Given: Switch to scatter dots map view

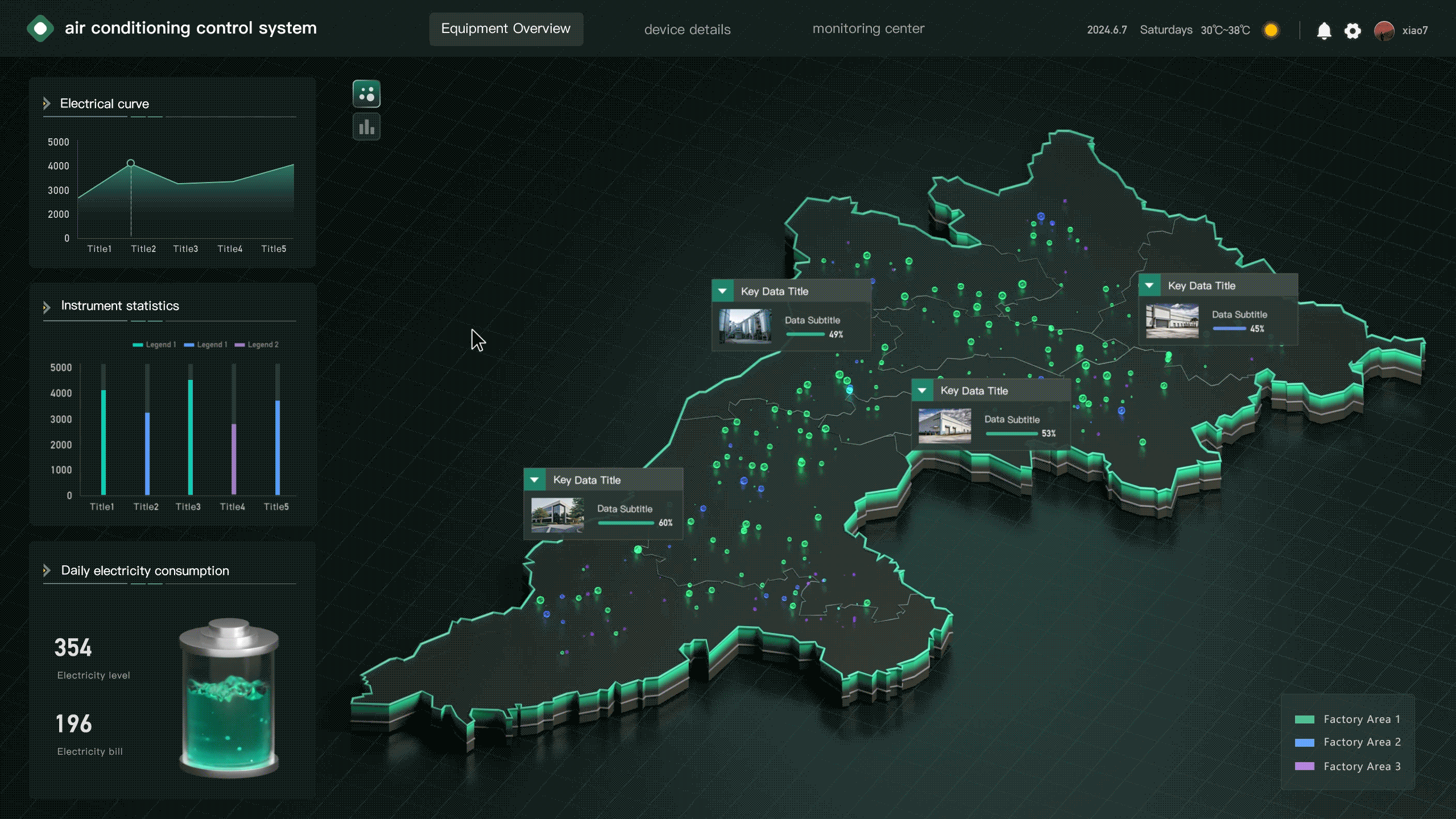Looking at the screenshot, I should 367,94.
